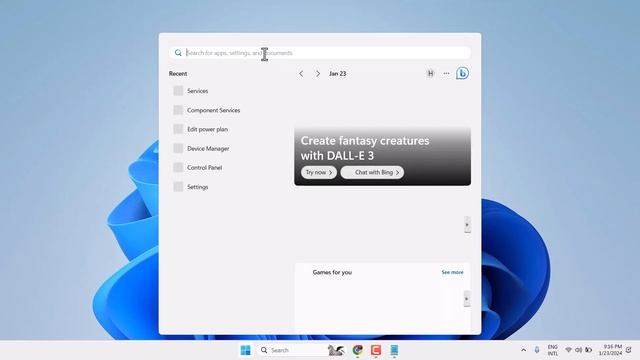
Task: Open the Windows Start button
Action: click(x=245, y=350)
